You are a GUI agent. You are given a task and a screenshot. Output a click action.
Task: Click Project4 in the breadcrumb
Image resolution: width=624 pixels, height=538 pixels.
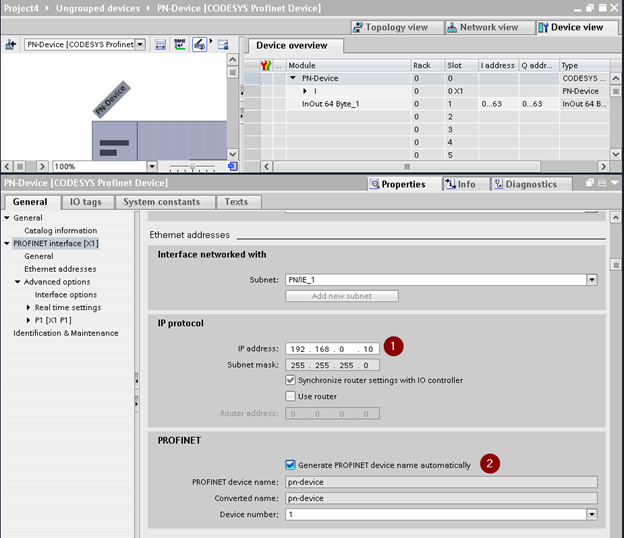[21, 8]
